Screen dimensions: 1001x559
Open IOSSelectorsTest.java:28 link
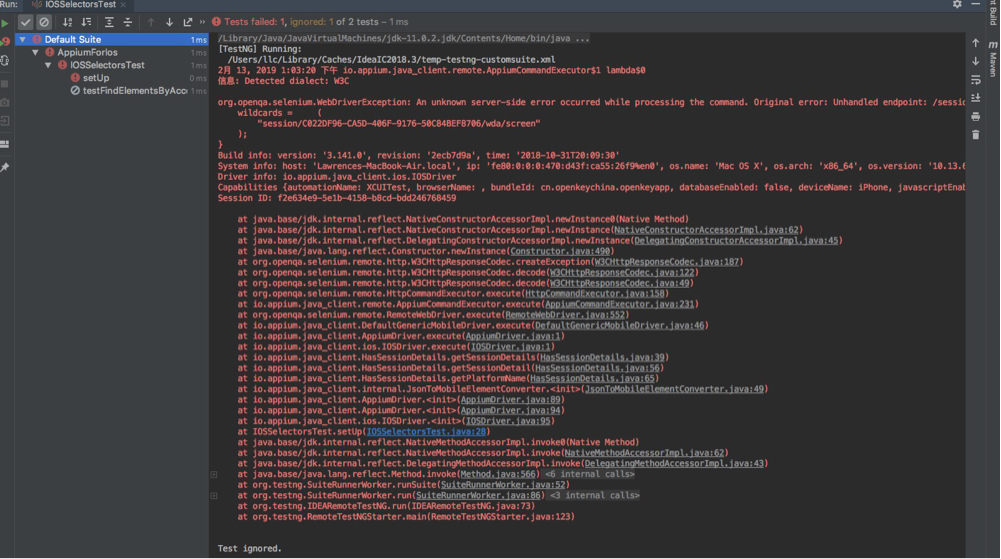click(426, 431)
